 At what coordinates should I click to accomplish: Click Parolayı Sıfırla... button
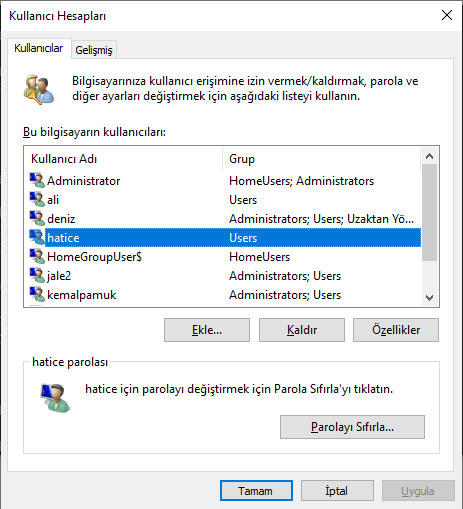tap(352, 427)
